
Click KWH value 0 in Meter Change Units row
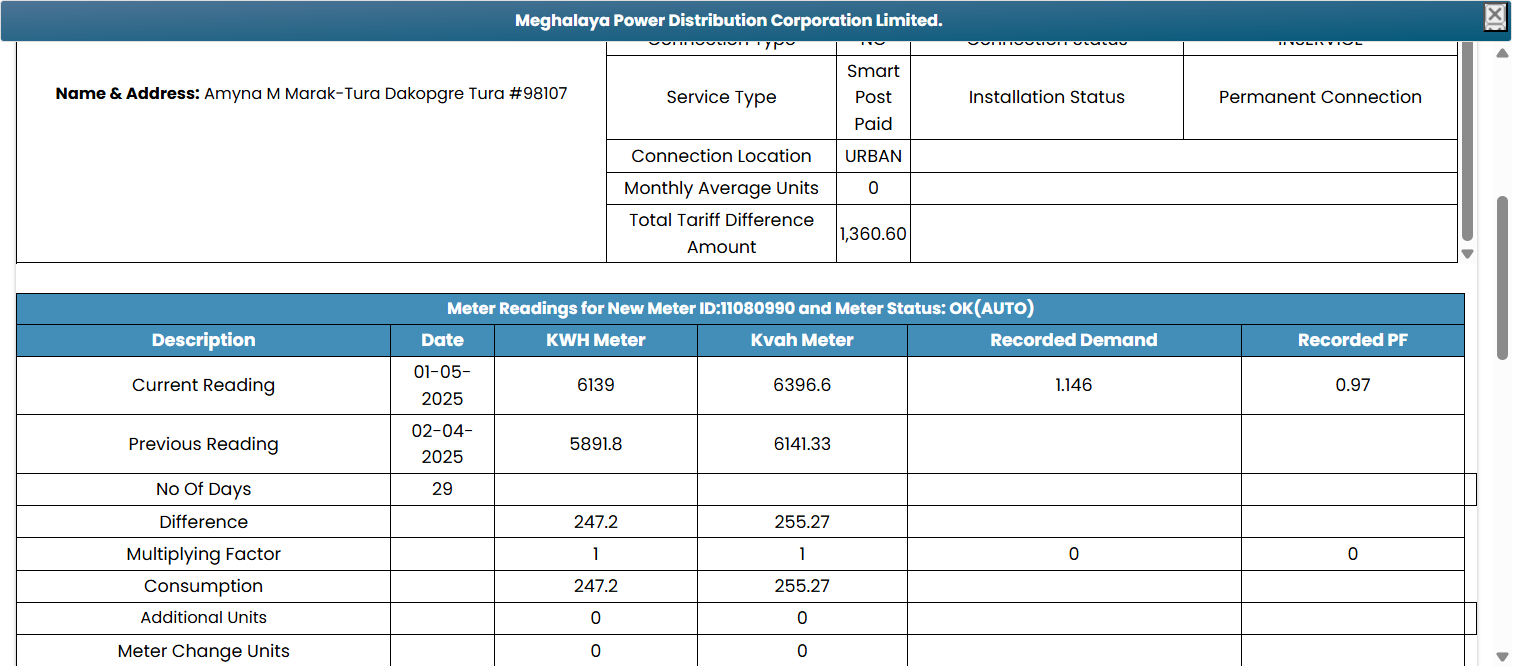[x=596, y=651]
